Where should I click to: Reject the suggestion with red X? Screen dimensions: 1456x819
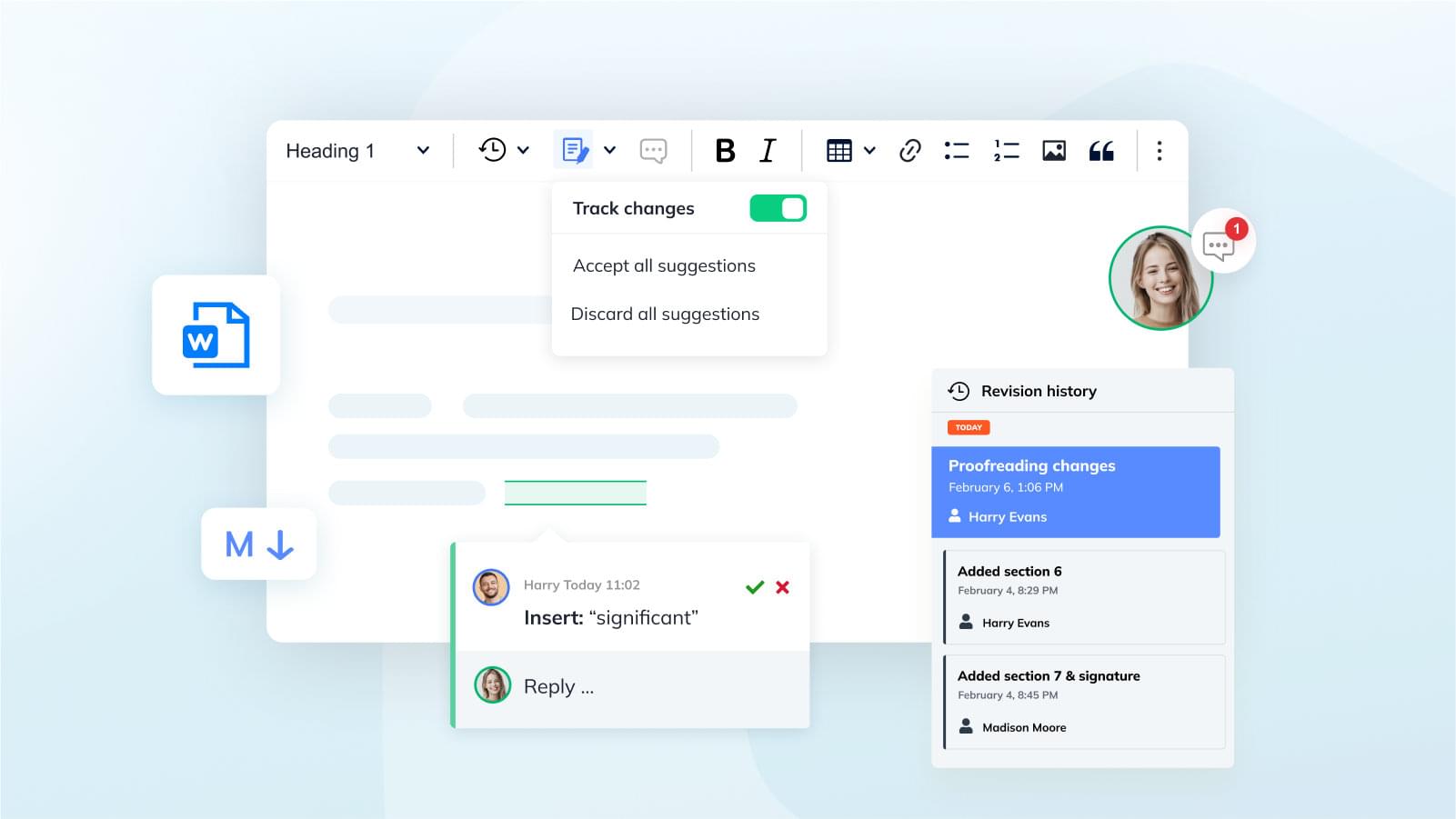[x=782, y=587]
